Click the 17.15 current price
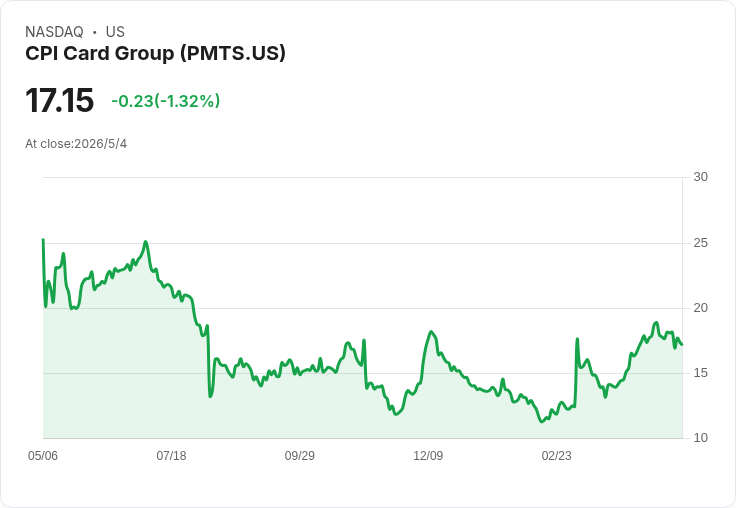 point(60,100)
